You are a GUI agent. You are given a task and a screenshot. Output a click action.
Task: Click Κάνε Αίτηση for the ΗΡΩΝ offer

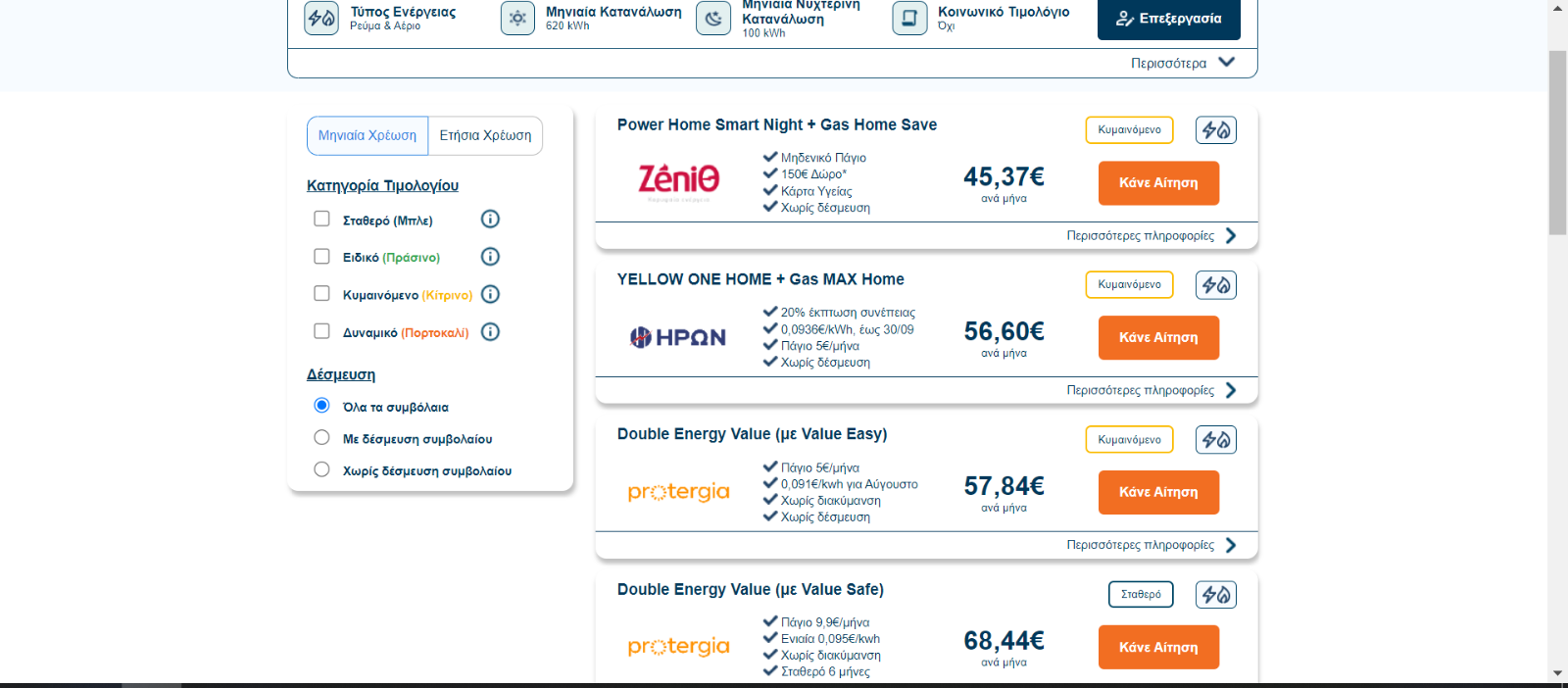[x=1158, y=338]
